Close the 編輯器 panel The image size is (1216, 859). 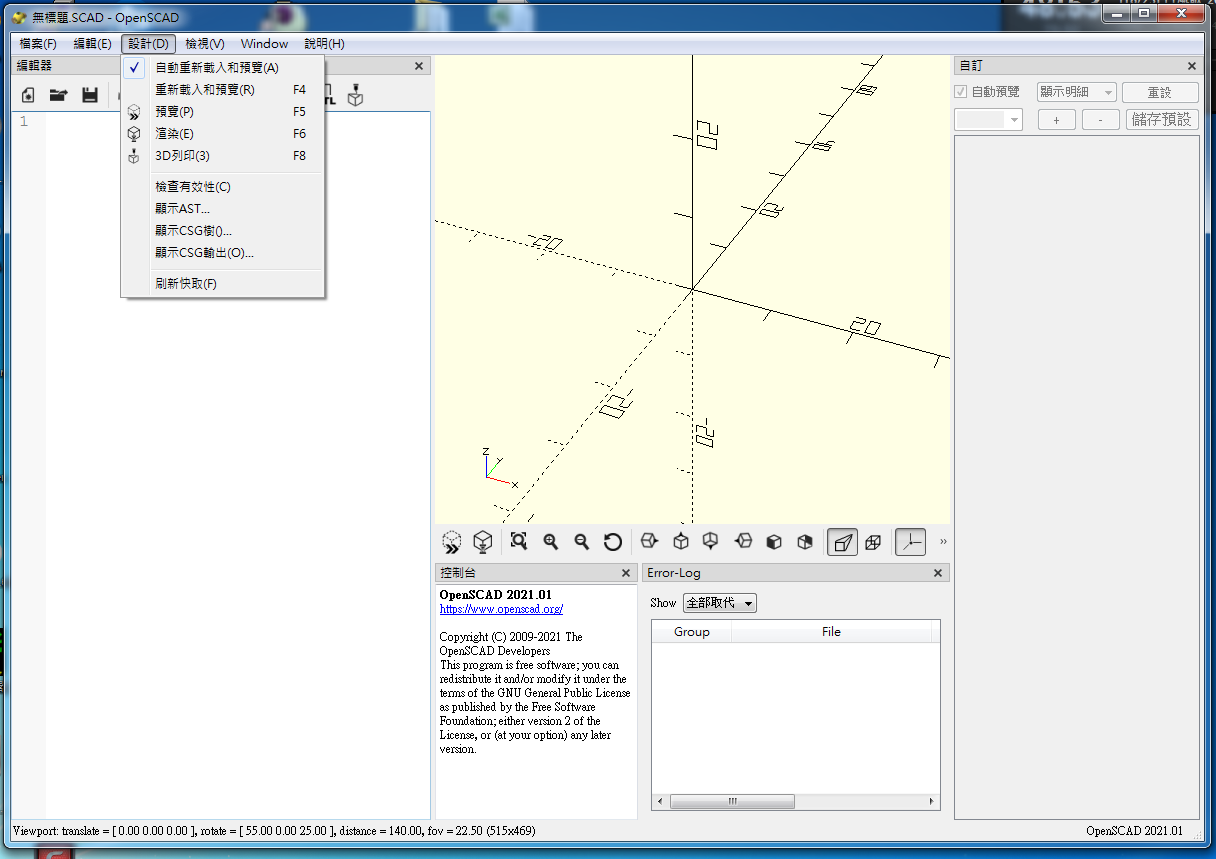419,66
